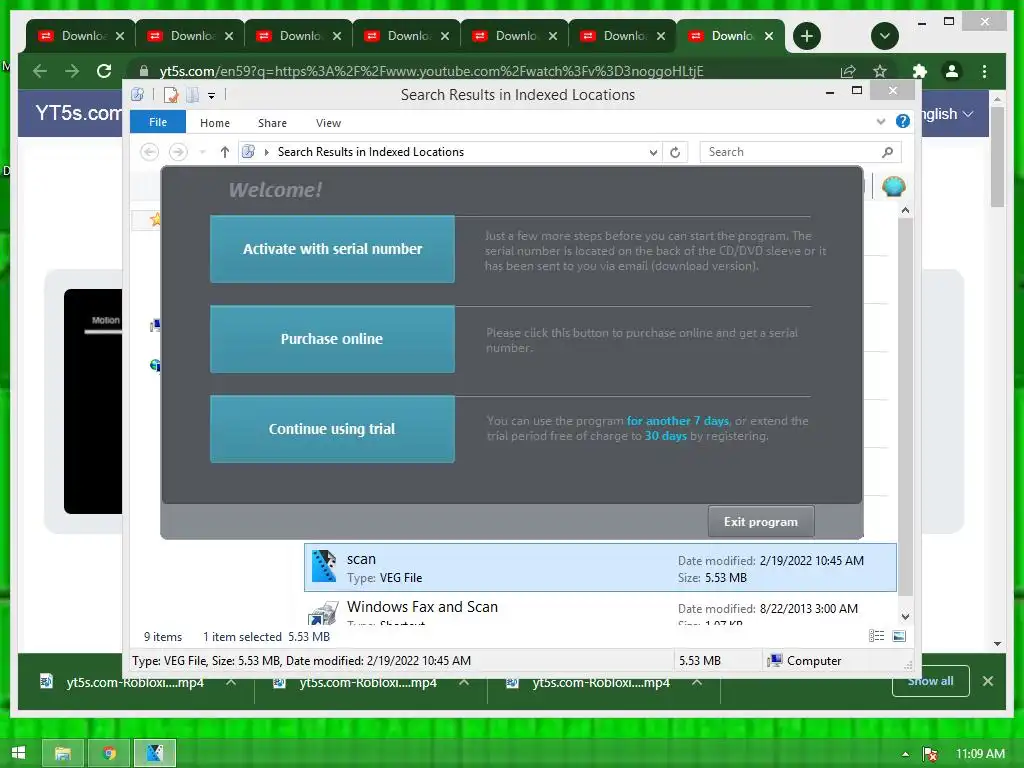Click Windows Fax and Scan shortcut icon
Image resolution: width=1024 pixels, height=768 pixels.
click(x=323, y=613)
